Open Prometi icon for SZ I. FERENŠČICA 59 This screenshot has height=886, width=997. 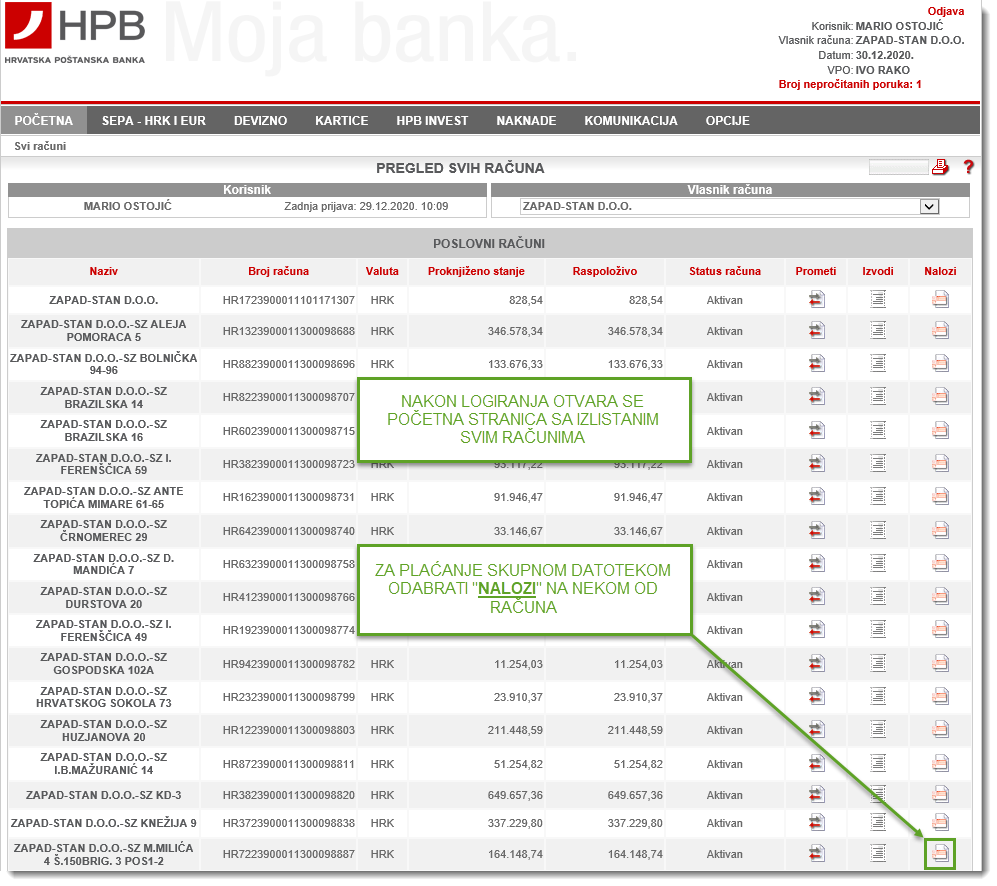click(816, 464)
